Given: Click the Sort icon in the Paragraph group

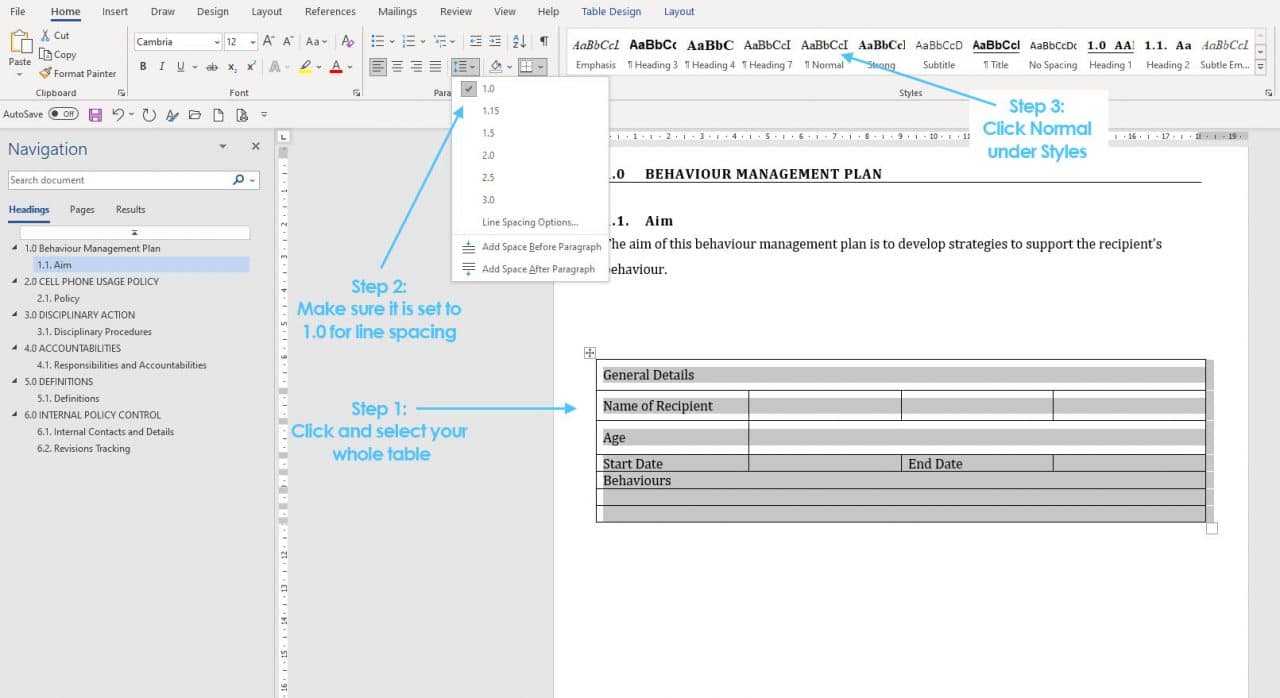Looking at the screenshot, I should 519,40.
